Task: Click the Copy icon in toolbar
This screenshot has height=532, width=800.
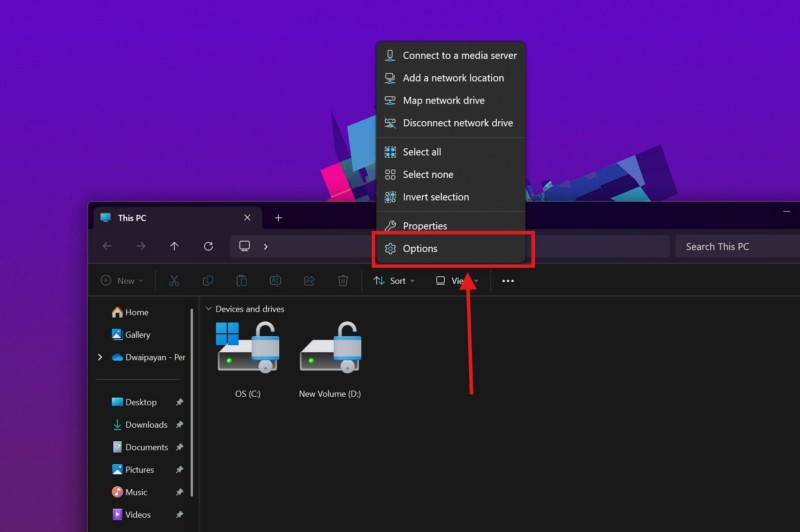Action: (x=208, y=281)
